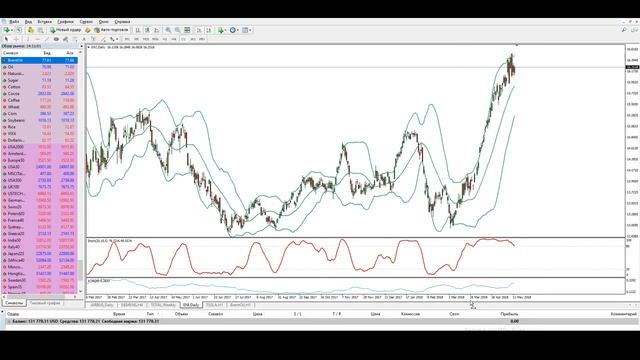Switch timeframe to H1
The height and width of the screenshot is (360, 640).
164,39
